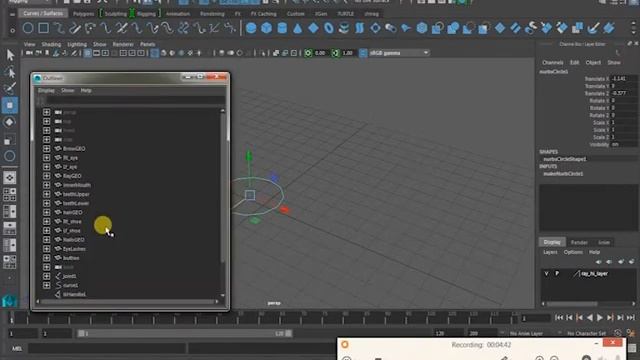Toggle the gamma control icon
The image size is (640, 360).
pos(336,53)
